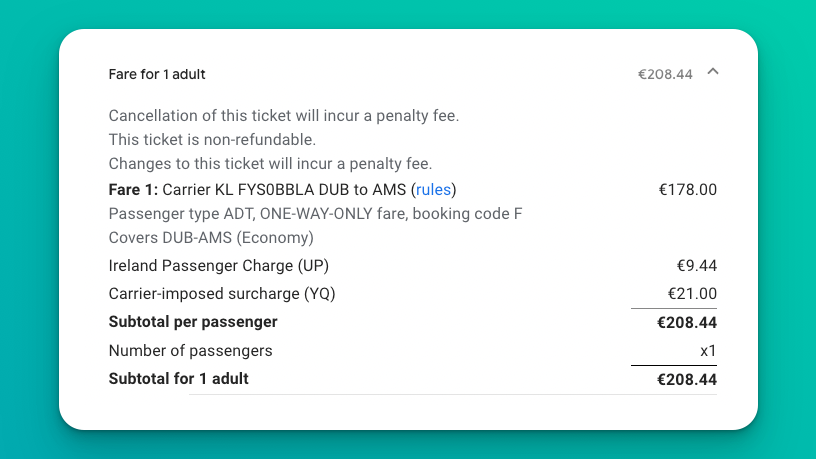Select the cancellation penalty fee notice

click(283, 116)
